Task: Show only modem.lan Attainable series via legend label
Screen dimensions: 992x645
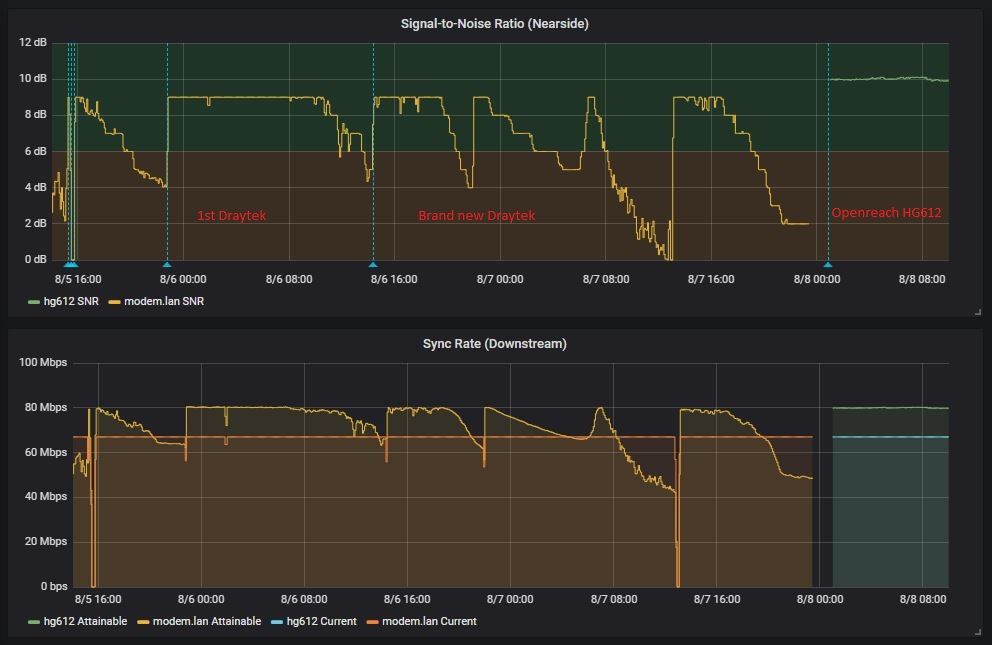Action: click(206, 621)
